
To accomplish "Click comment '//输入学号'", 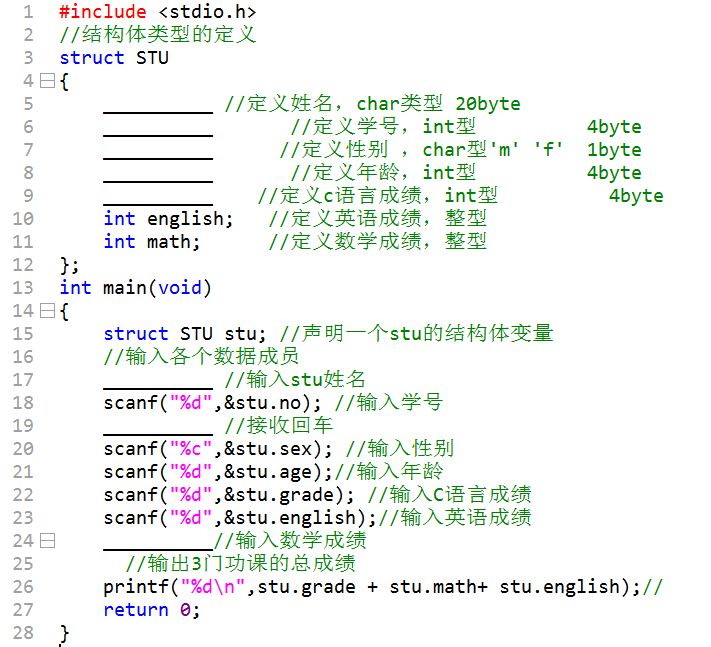I will 389,403.
